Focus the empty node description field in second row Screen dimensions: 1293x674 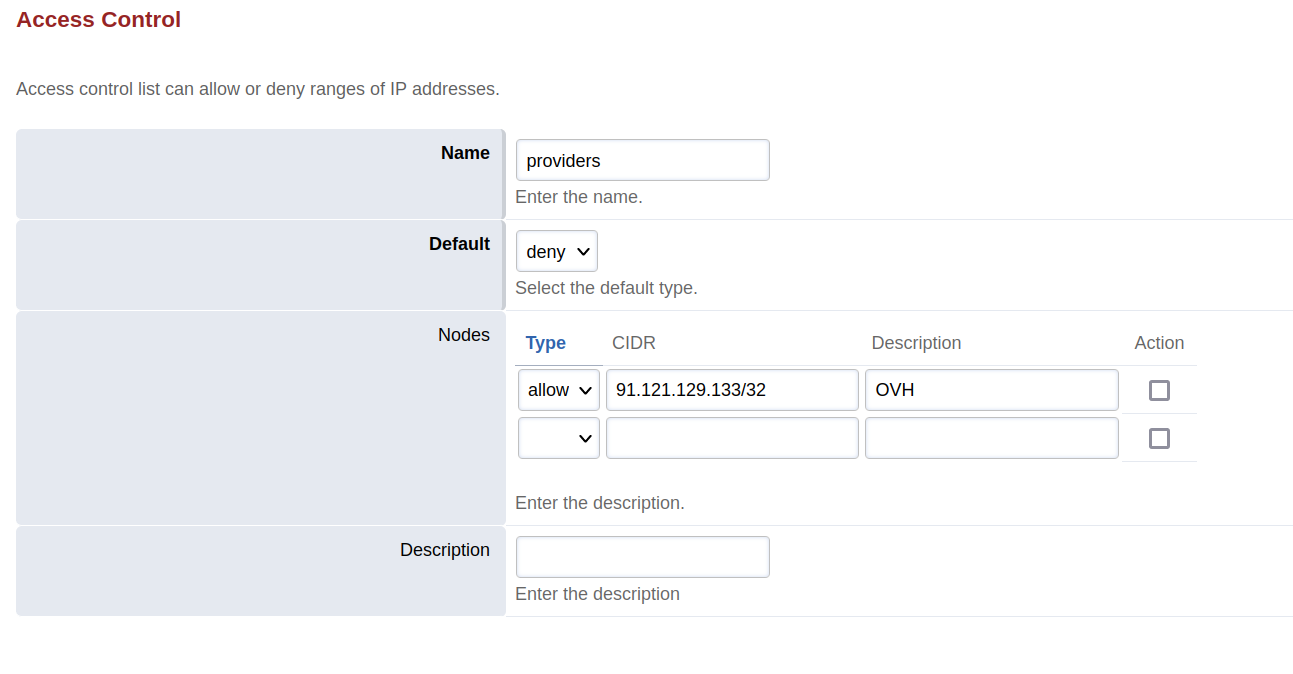coord(990,438)
